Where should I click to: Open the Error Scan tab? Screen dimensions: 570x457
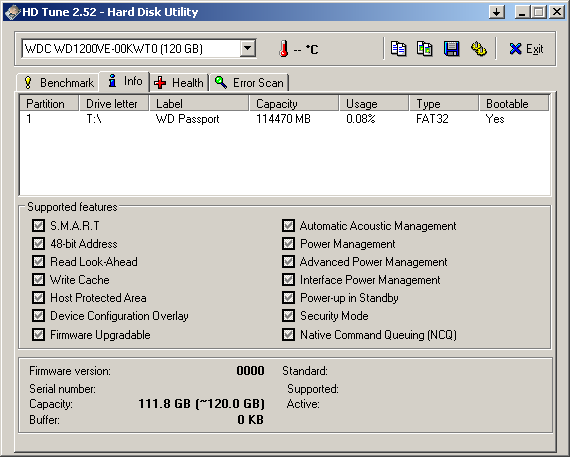pos(249,83)
